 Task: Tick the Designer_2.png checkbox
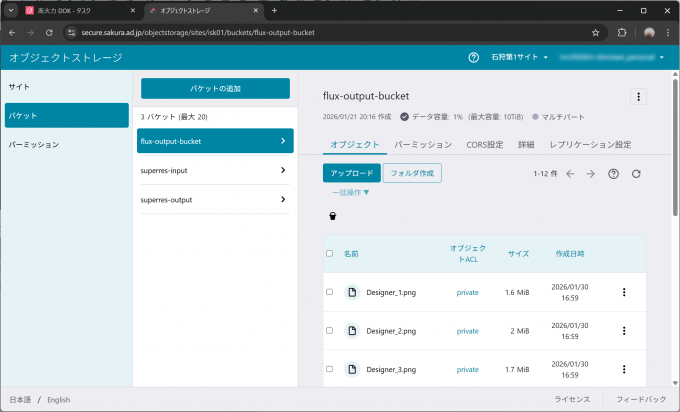click(x=330, y=331)
